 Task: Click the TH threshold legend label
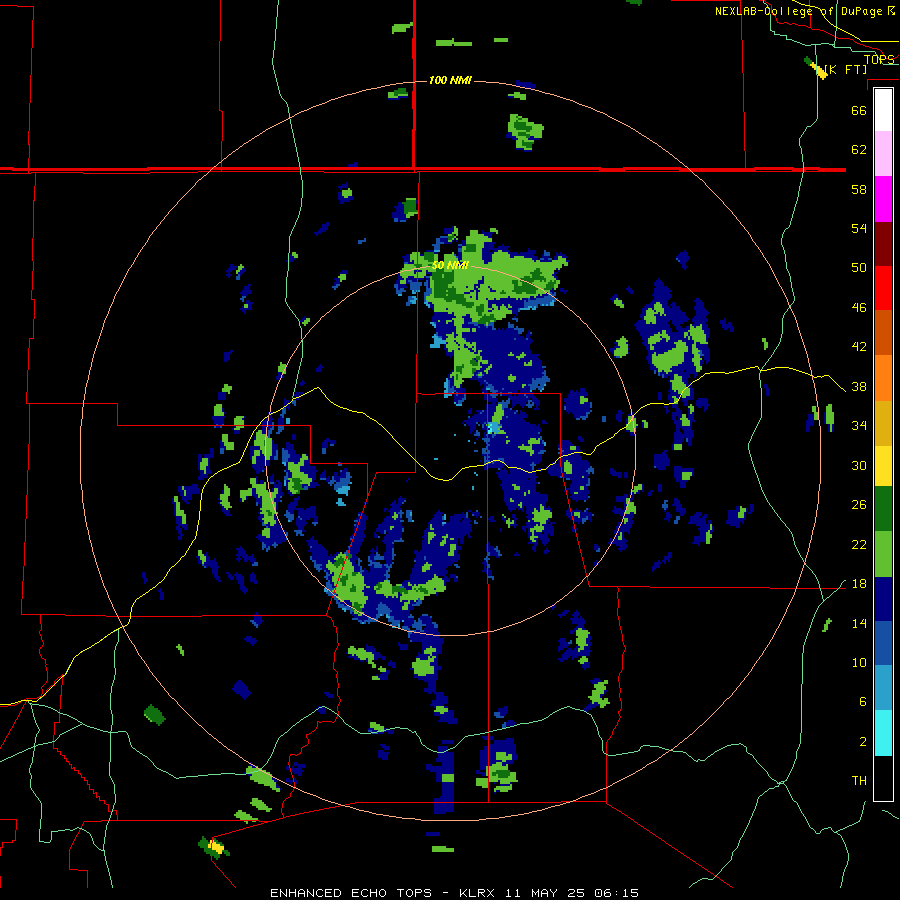(x=859, y=781)
